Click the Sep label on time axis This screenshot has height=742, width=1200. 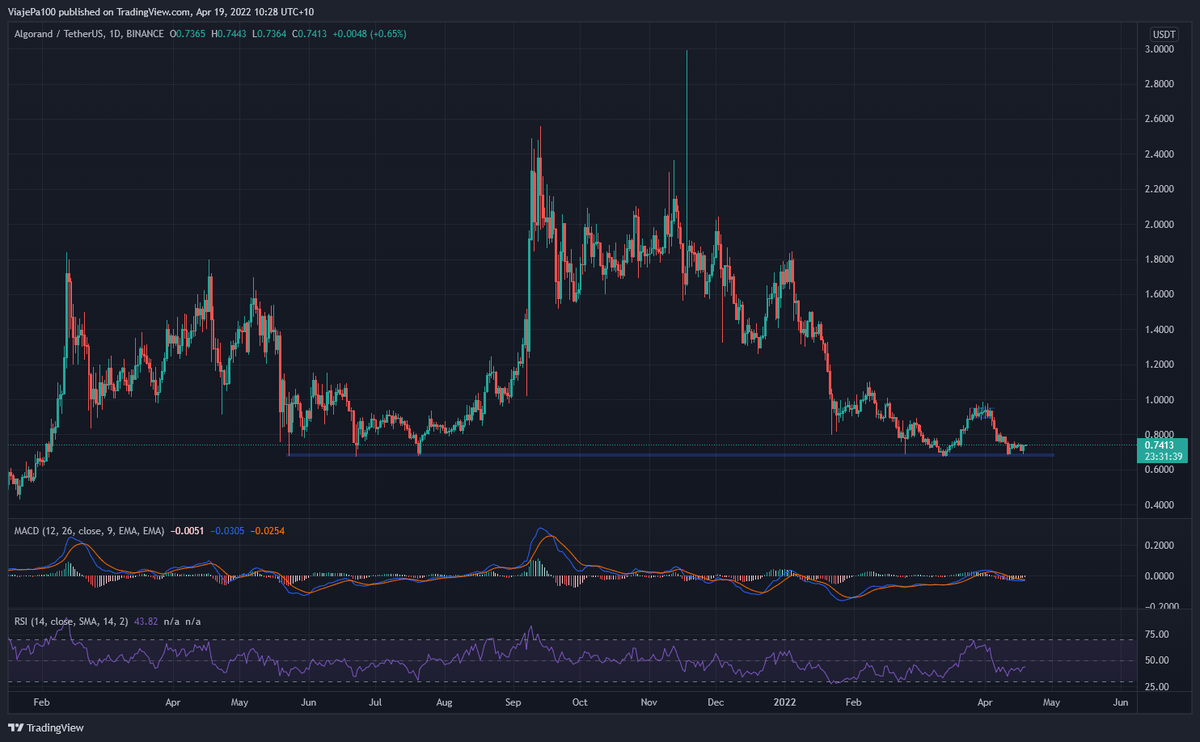tap(513, 704)
